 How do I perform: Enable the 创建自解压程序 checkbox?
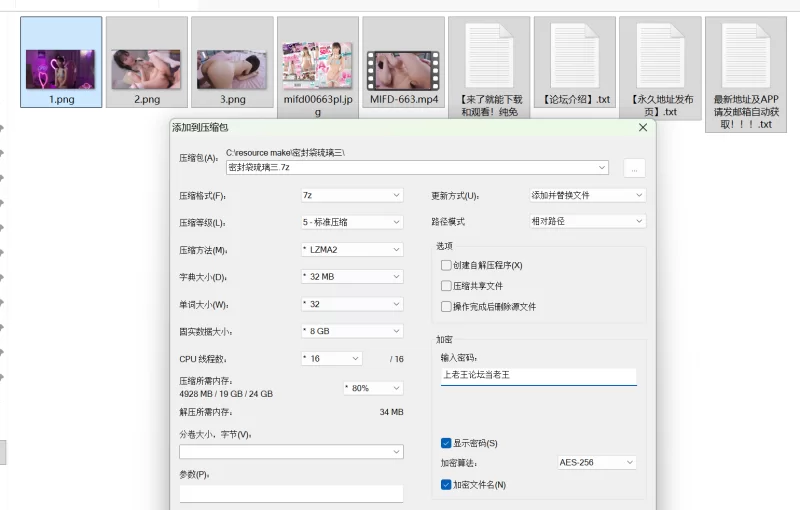(446, 265)
